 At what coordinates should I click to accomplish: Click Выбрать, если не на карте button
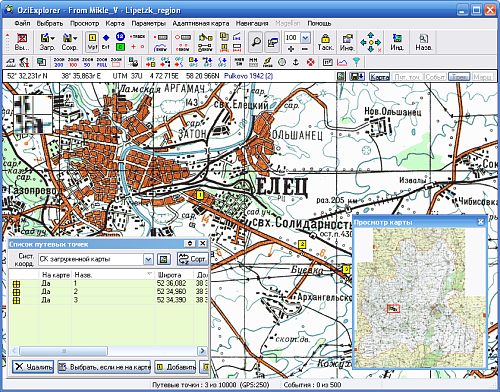pyautogui.click(x=104, y=367)
